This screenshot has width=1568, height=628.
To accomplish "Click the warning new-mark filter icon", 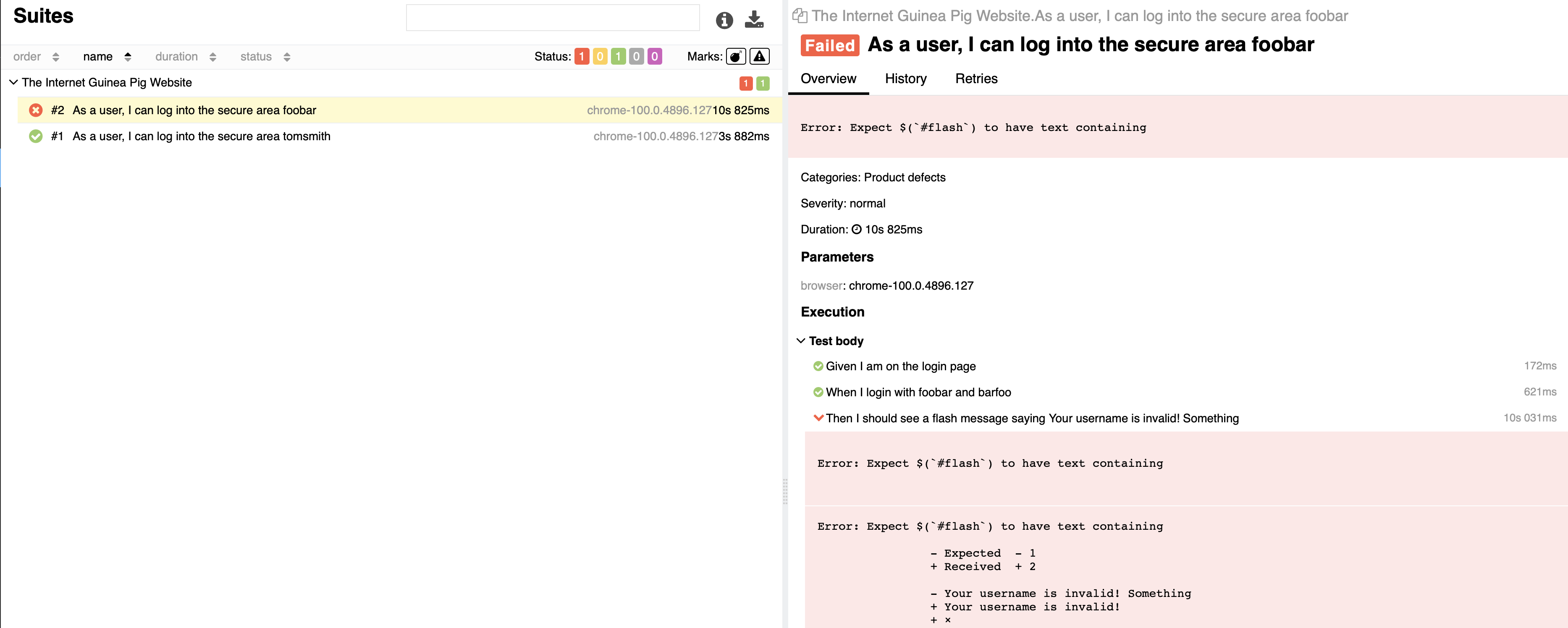I will (x=759, y=56).
